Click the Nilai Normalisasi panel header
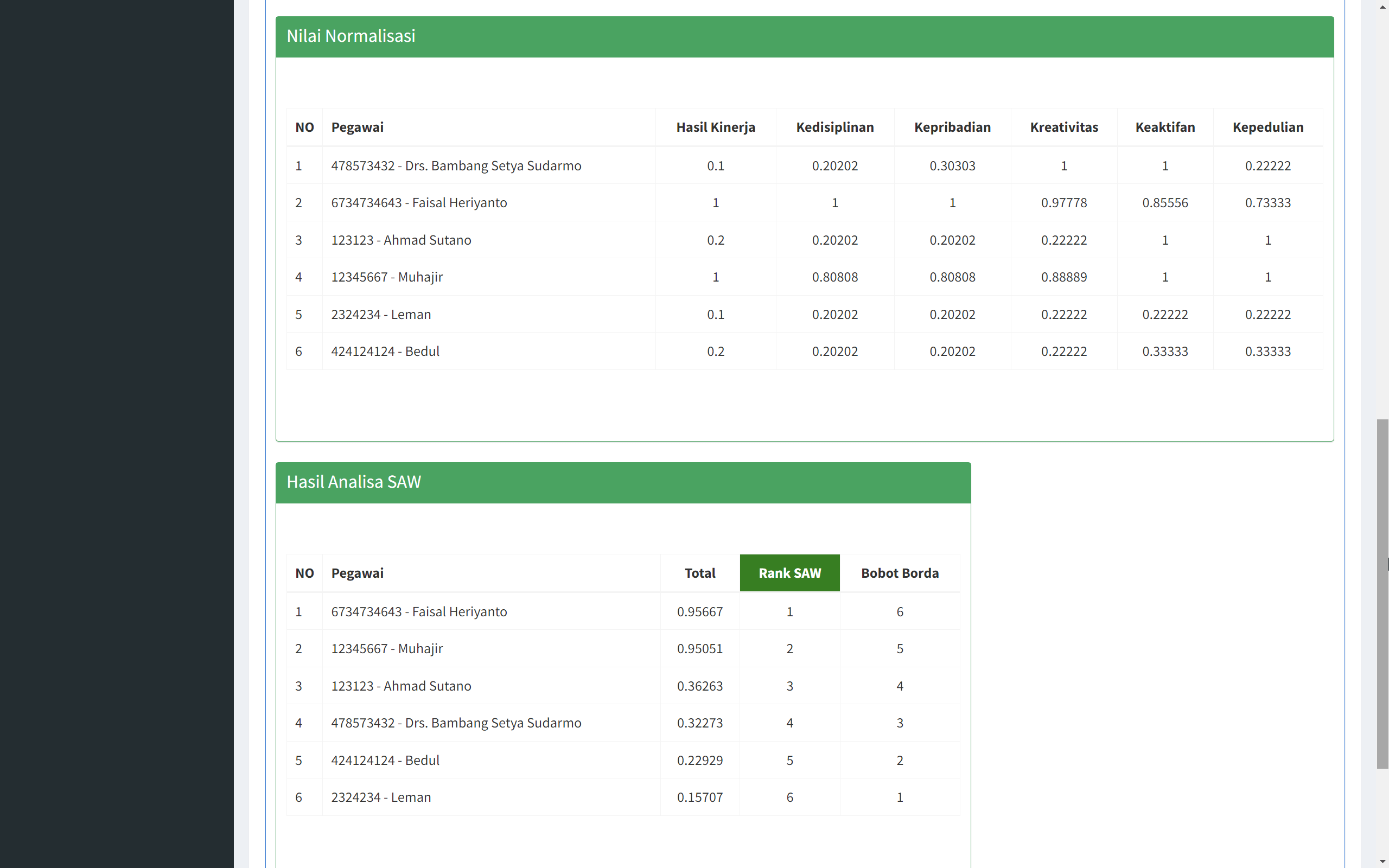 (x=351, y=36)
